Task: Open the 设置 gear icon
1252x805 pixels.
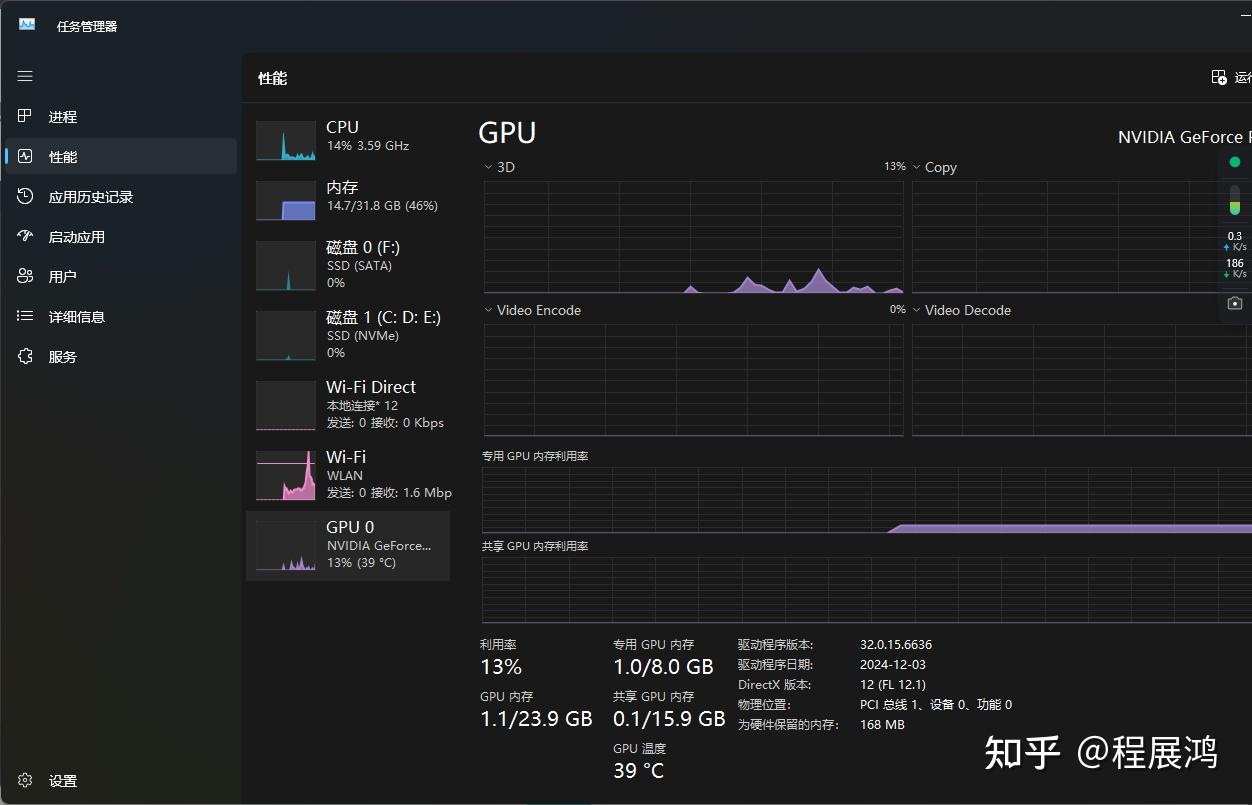Action: [x=25, y=780]
